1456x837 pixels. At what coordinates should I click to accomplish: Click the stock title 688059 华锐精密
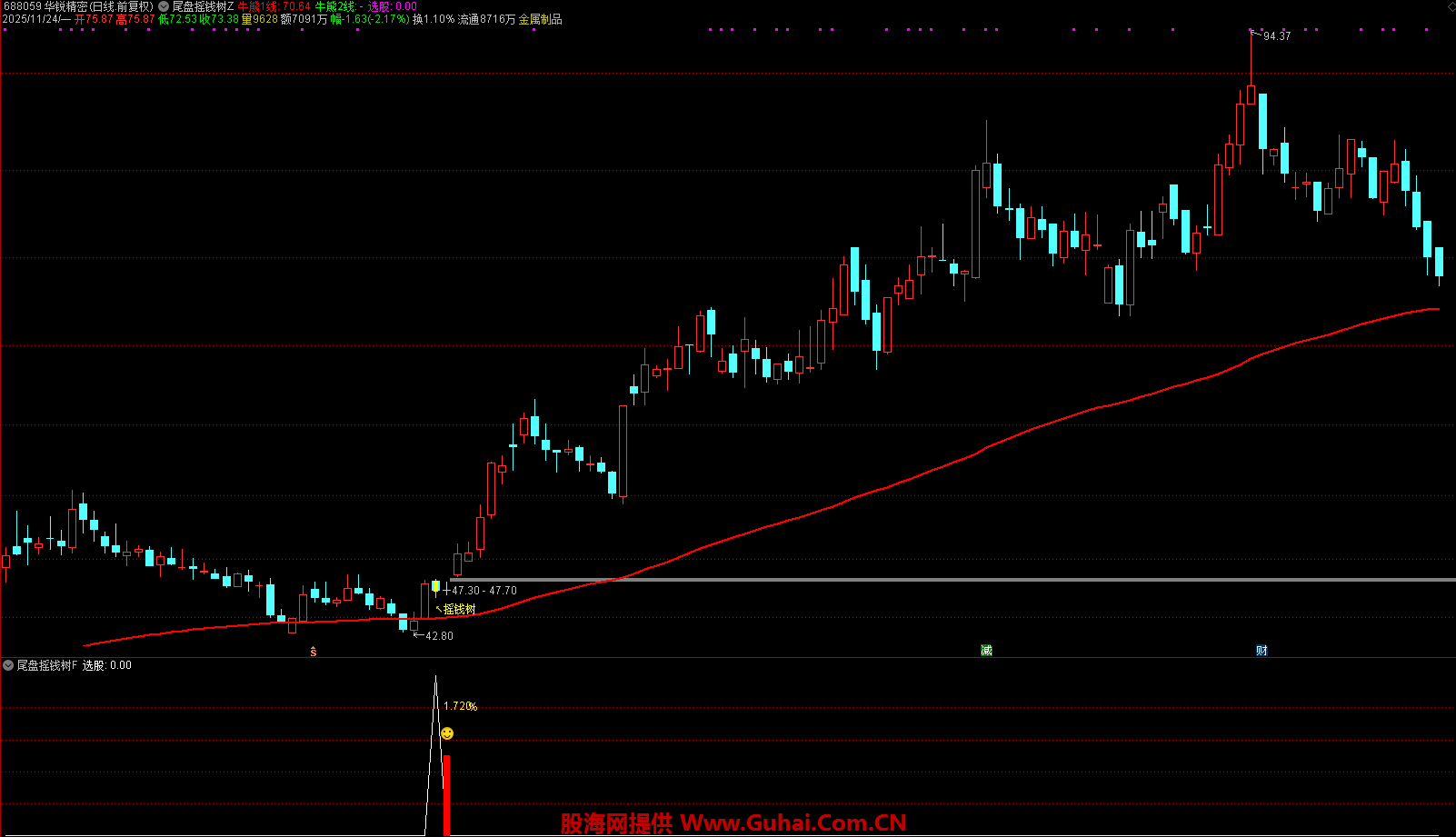point(45,6)
